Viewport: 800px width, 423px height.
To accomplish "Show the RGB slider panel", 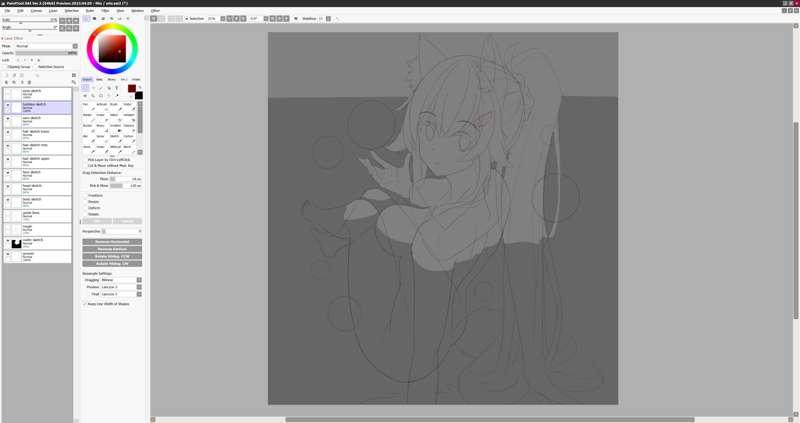I will (x=94, y=18).
